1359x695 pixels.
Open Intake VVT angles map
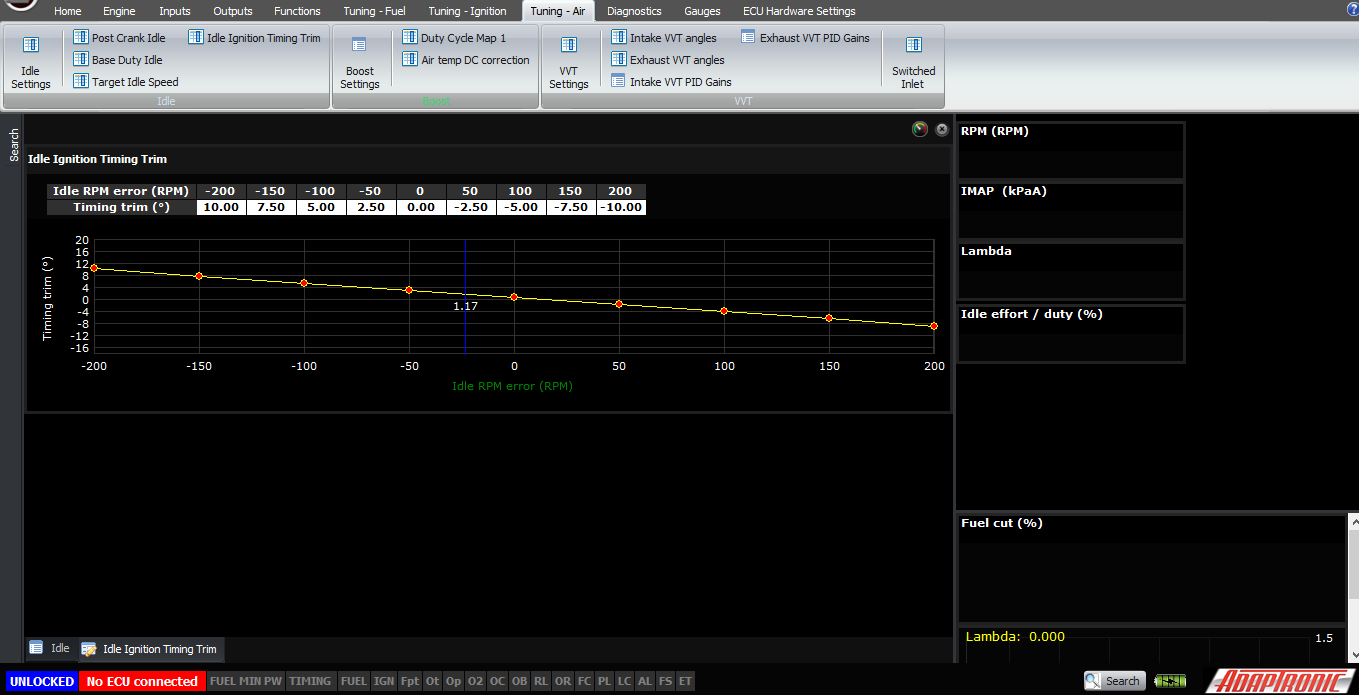pos(664,38)
